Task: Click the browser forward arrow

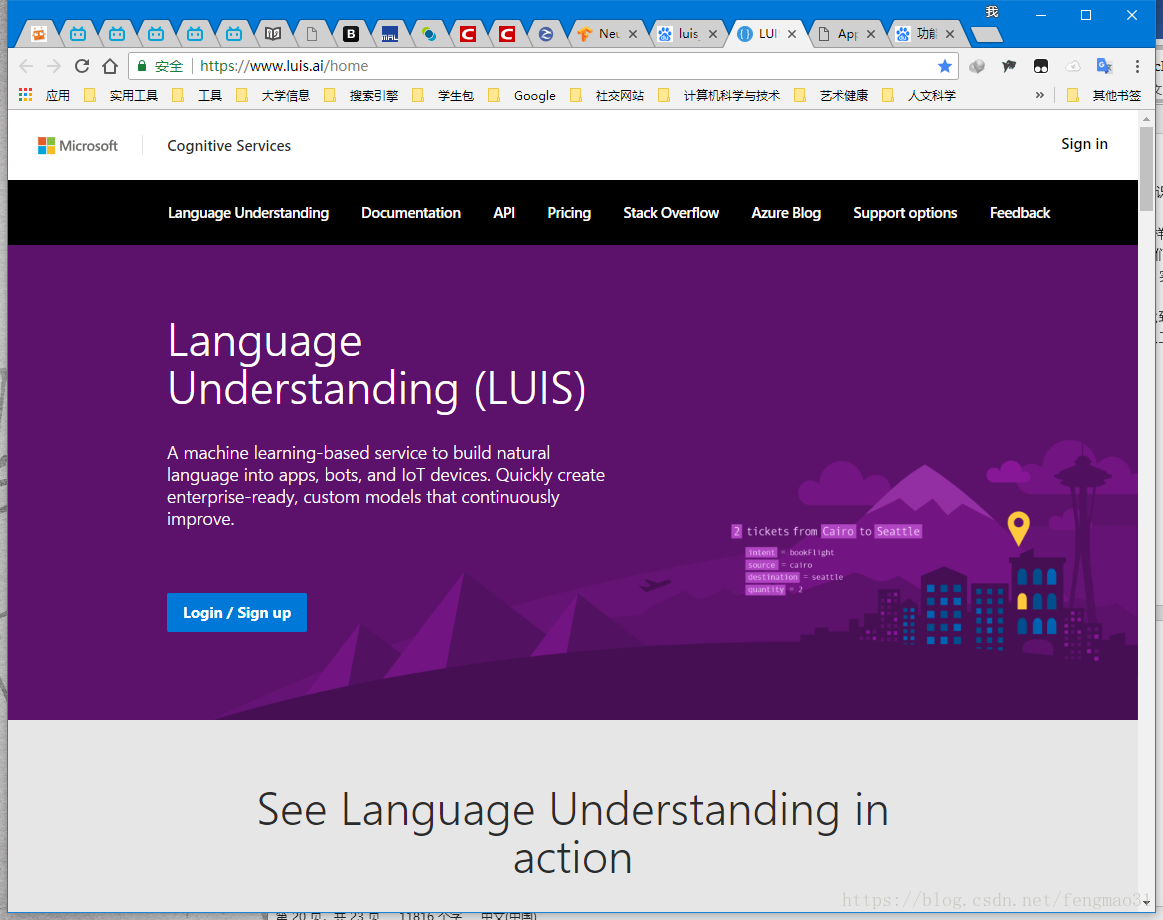Action: [x=53, y=66]
